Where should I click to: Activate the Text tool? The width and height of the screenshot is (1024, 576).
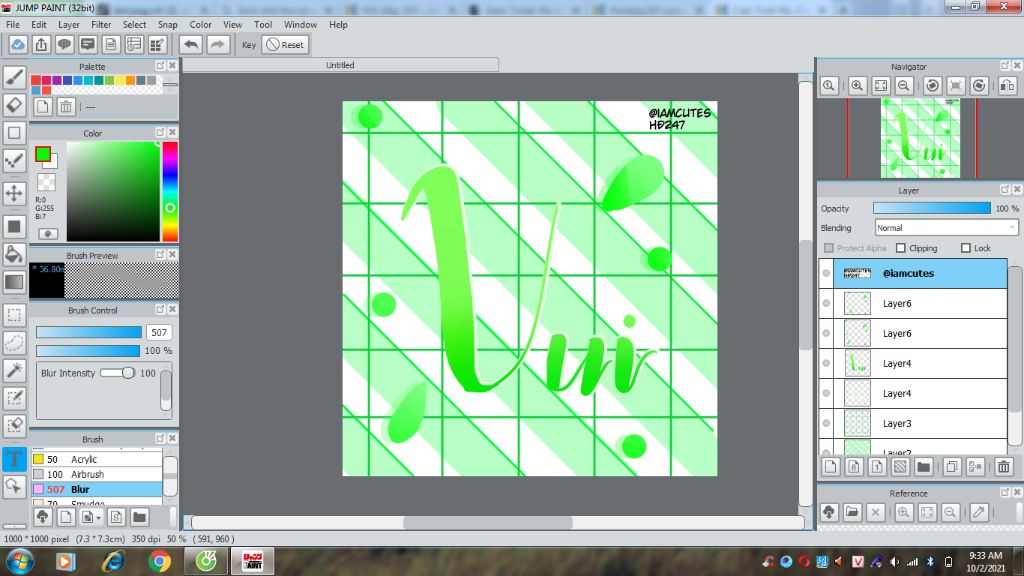point(14,459)
